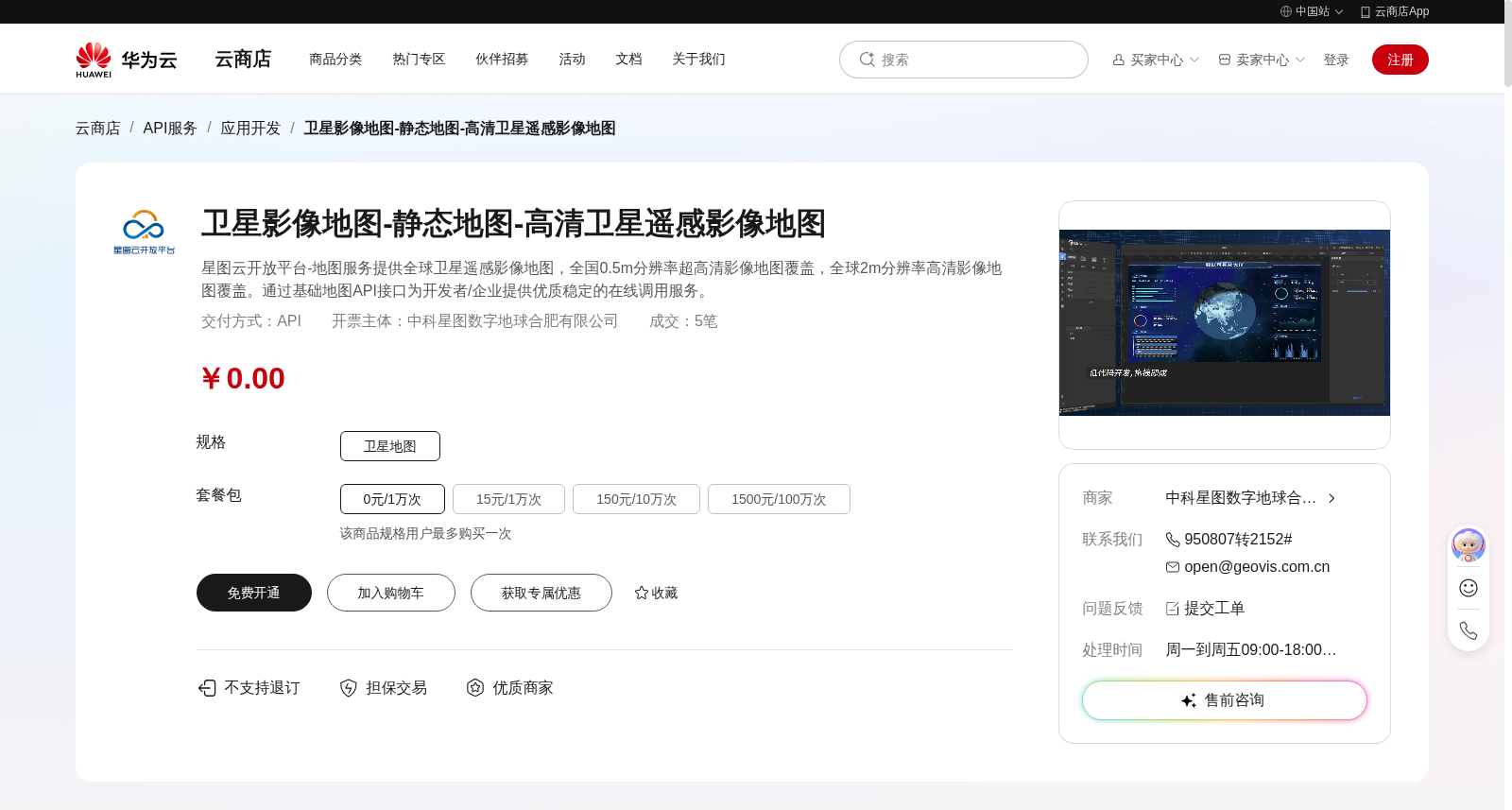Go to API服务 breadcrumb
This screenshot has width=1512, height=810.
pos(170,128)
